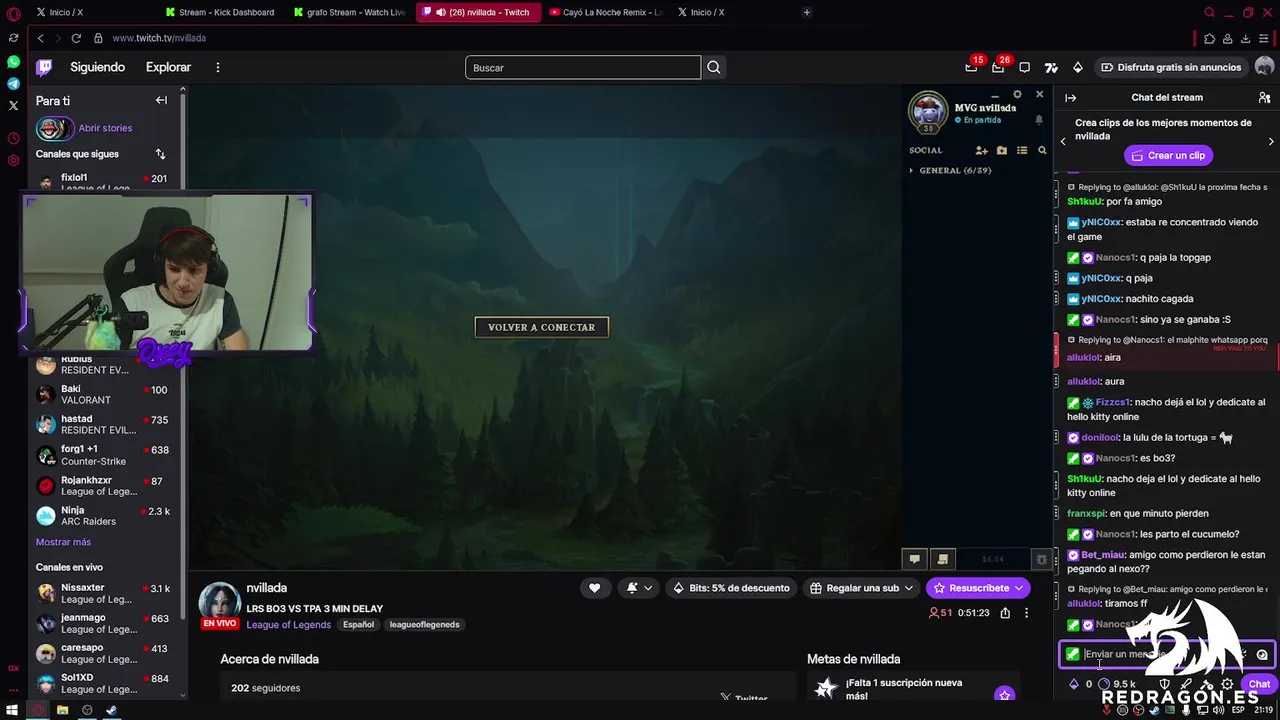Open Opera sidebar settings gear
Screen dimensions: 1280x720
pyautogui.click(x=13, y=160)
